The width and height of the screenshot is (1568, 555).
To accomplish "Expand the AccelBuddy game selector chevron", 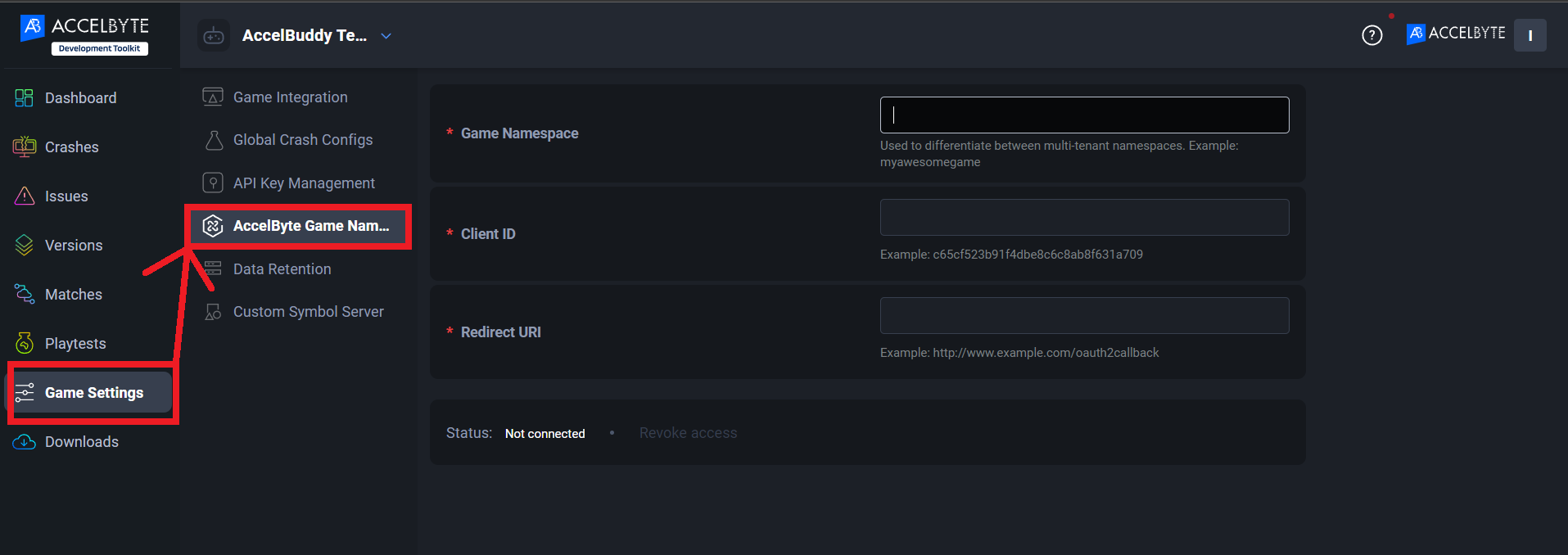I will click(386, 36).
